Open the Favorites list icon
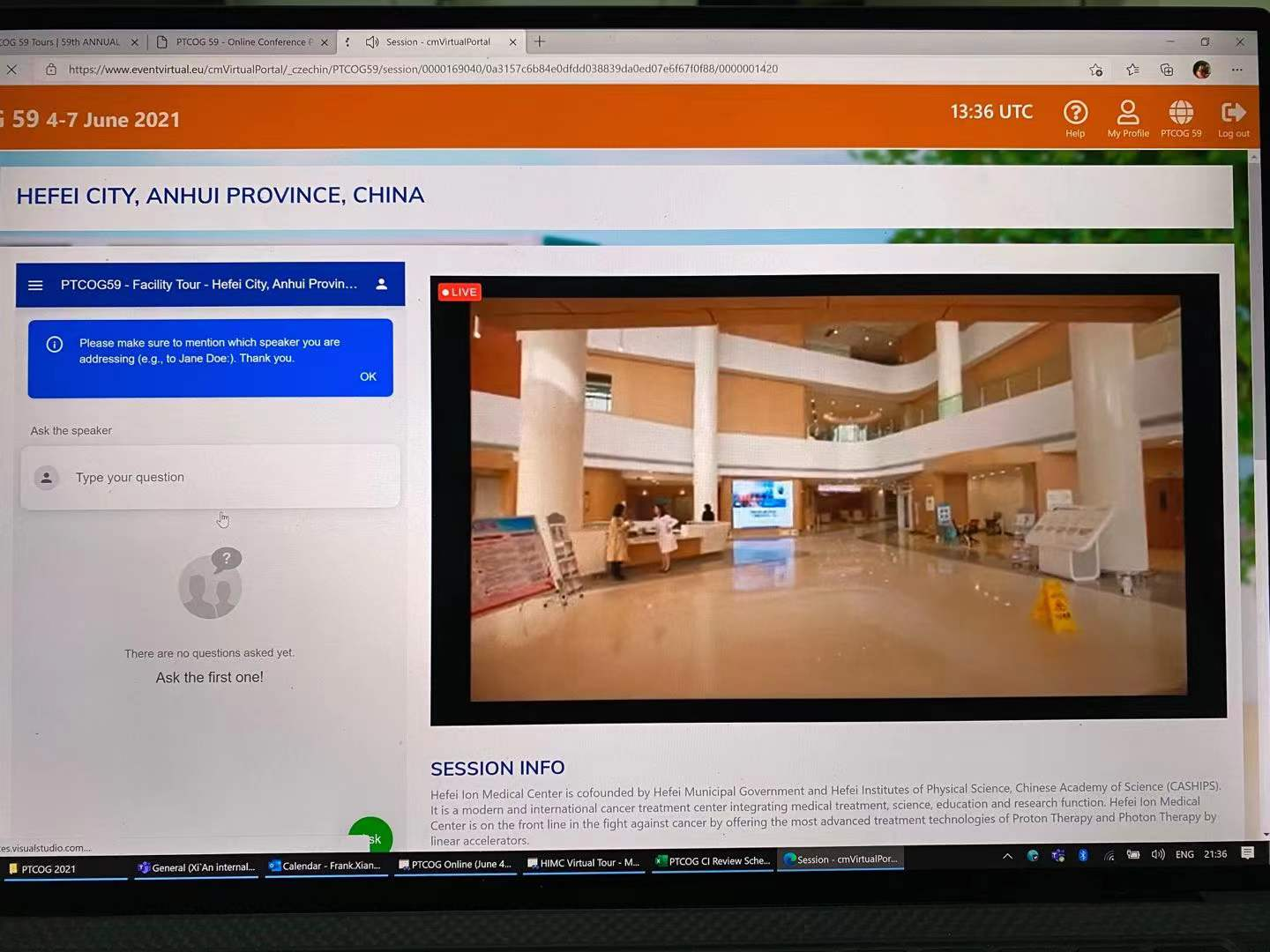The width and height of the screenshot is (1270, 952). [x=1132, y=70]
